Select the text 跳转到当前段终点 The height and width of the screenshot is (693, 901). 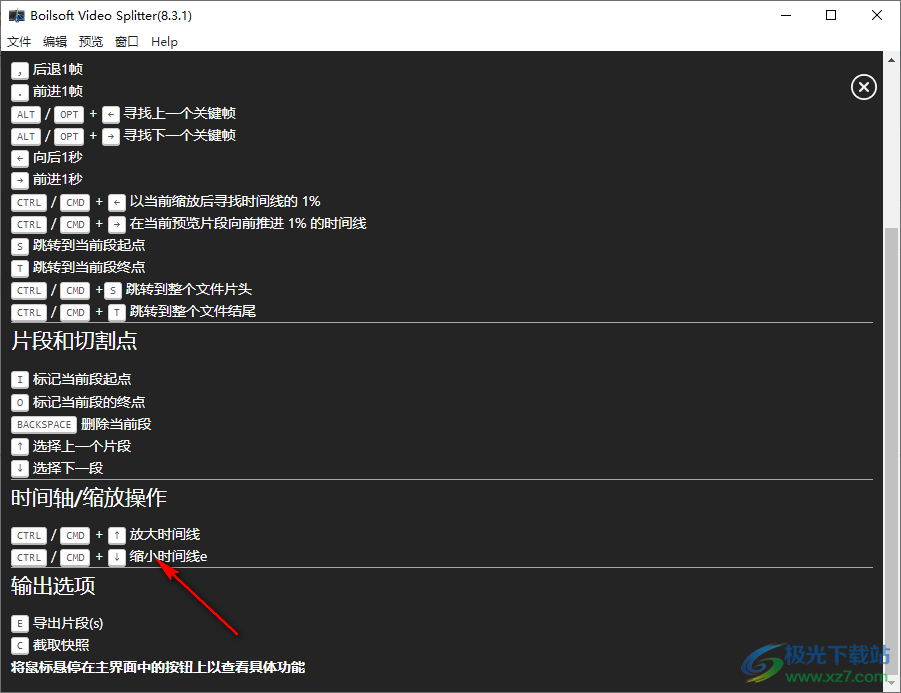coord(89,267)
